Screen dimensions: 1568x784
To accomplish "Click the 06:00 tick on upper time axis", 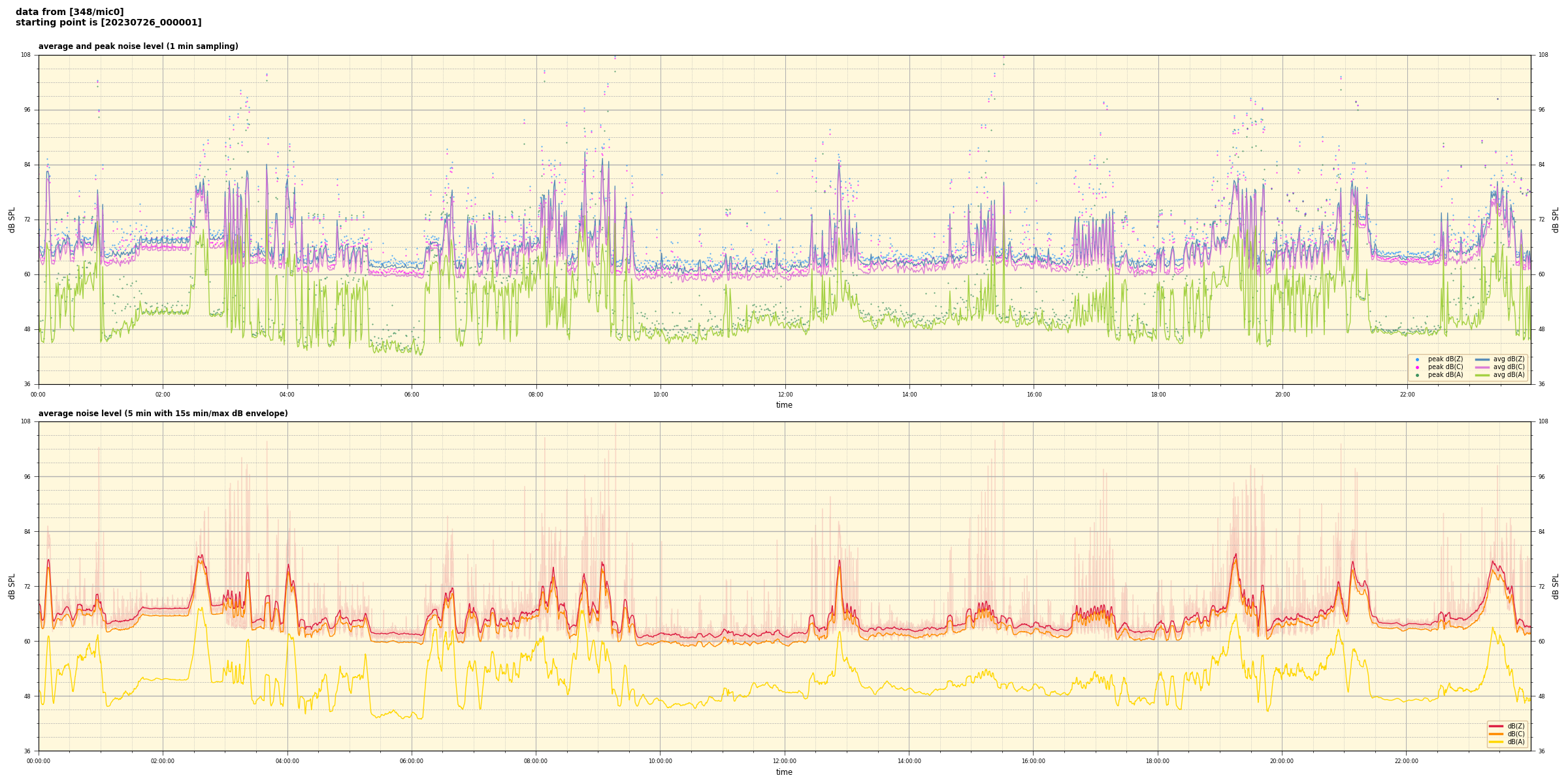I will point(412,395).
